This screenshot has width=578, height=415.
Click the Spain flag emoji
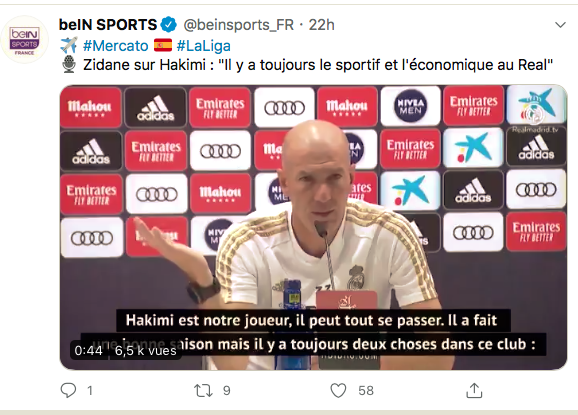coord(163,45)
